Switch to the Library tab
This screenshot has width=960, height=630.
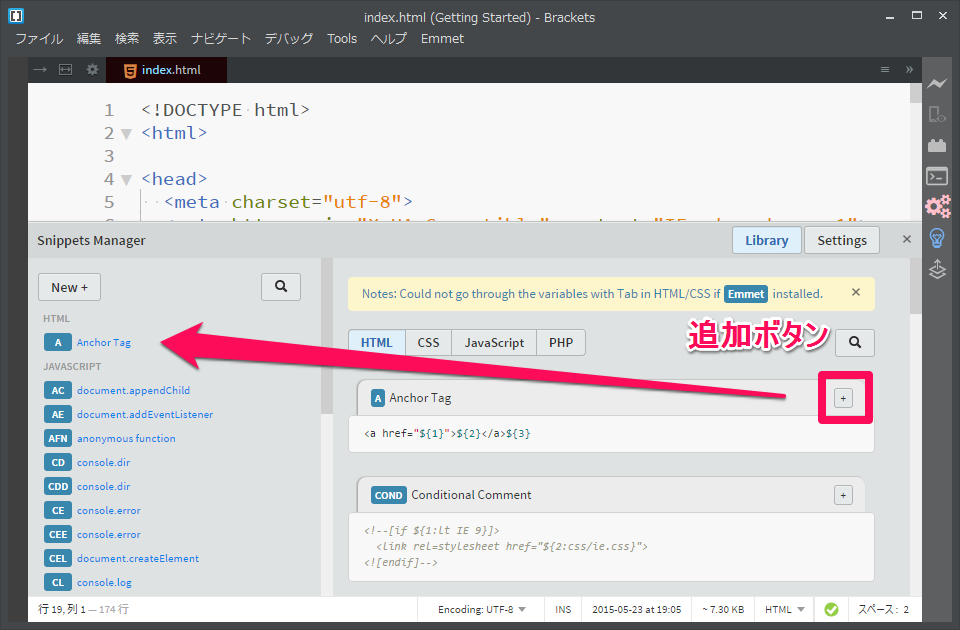767,240
